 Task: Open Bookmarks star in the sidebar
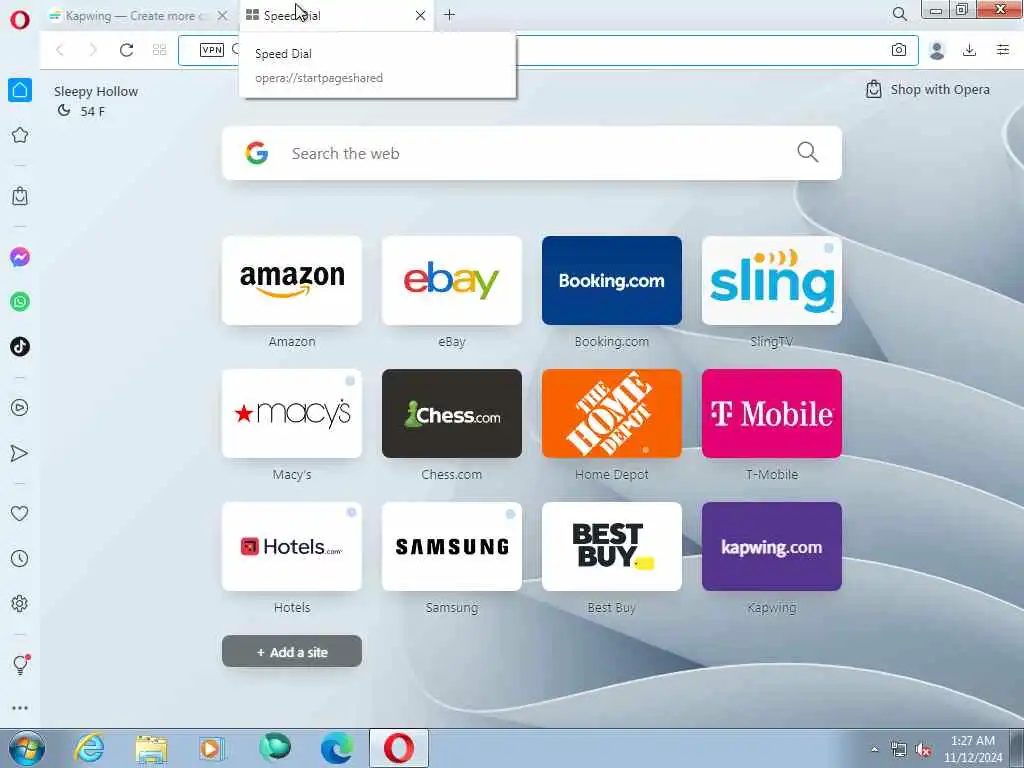coord(20,135)
